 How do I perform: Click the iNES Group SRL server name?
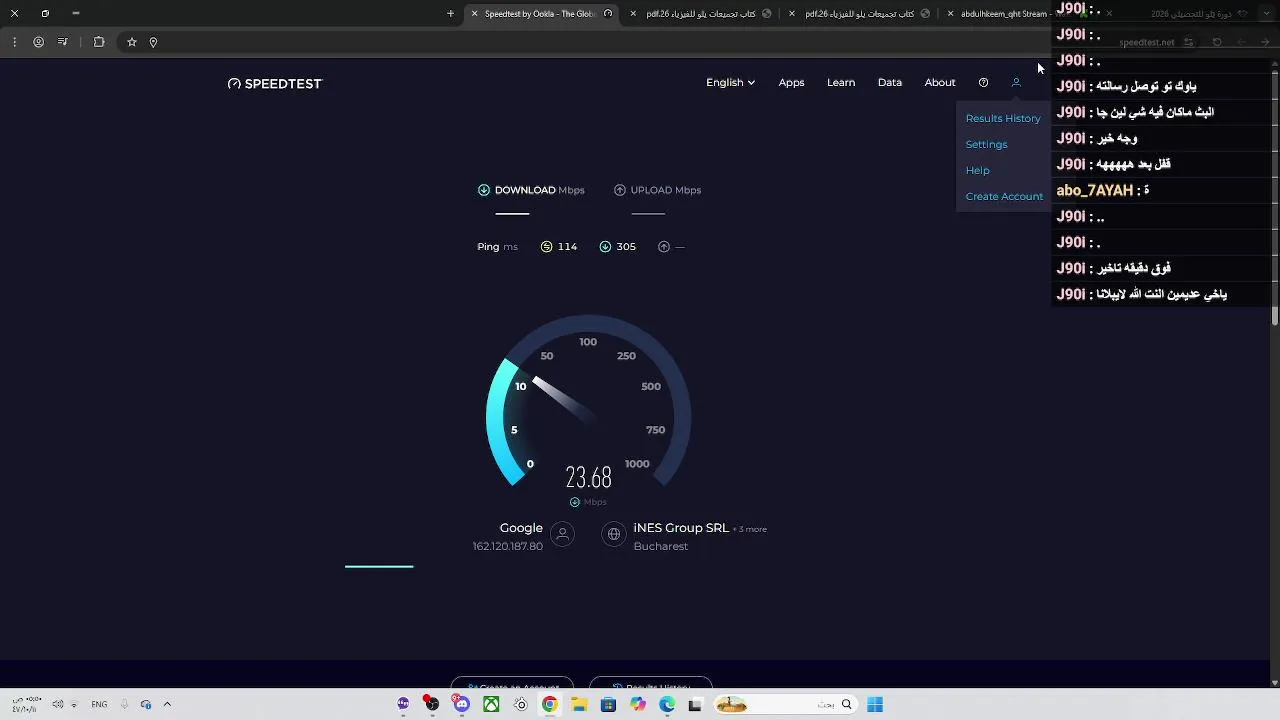681,528
